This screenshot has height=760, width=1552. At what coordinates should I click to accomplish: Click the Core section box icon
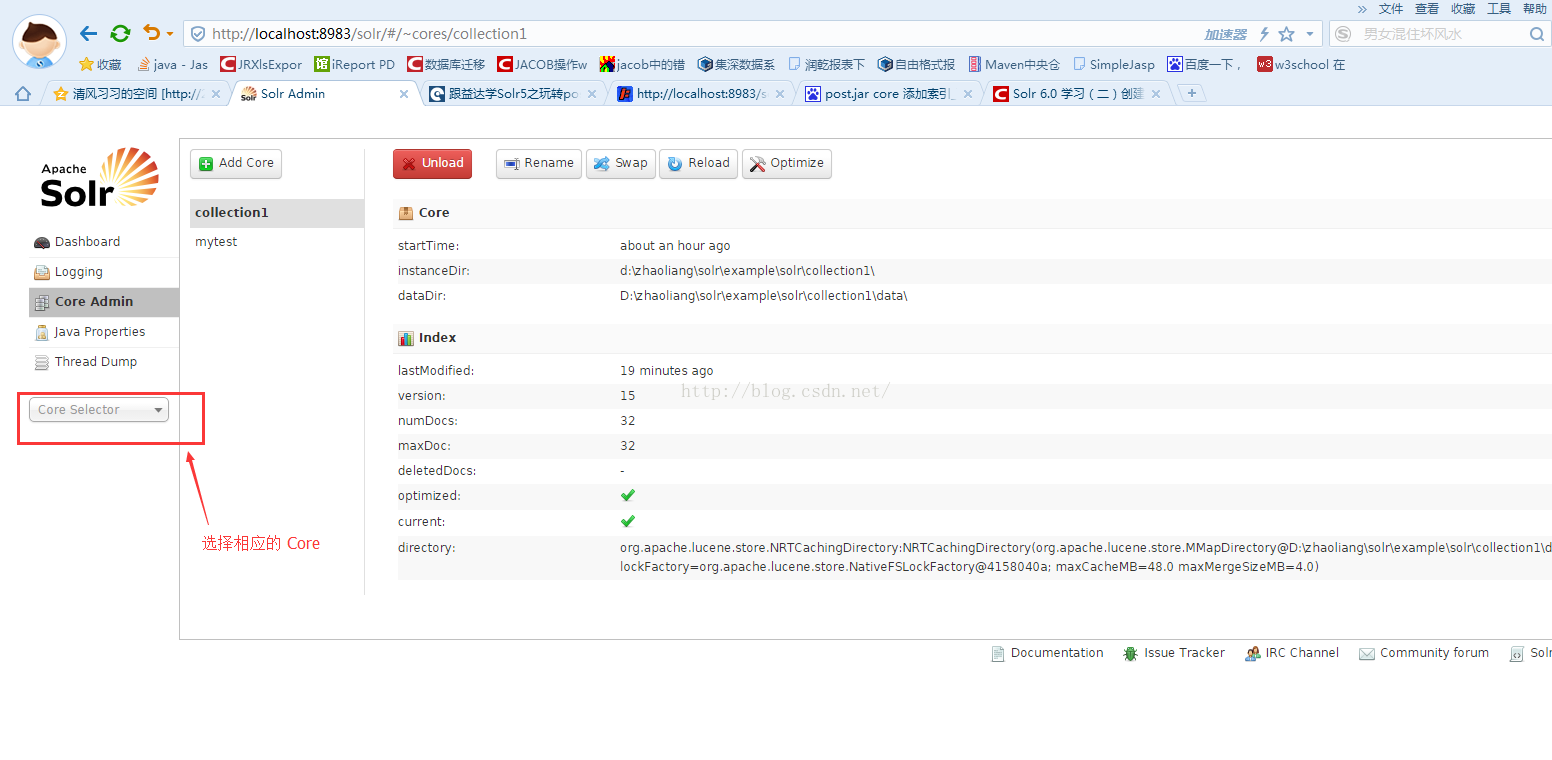pyautogui.click(x=406, y=213)
